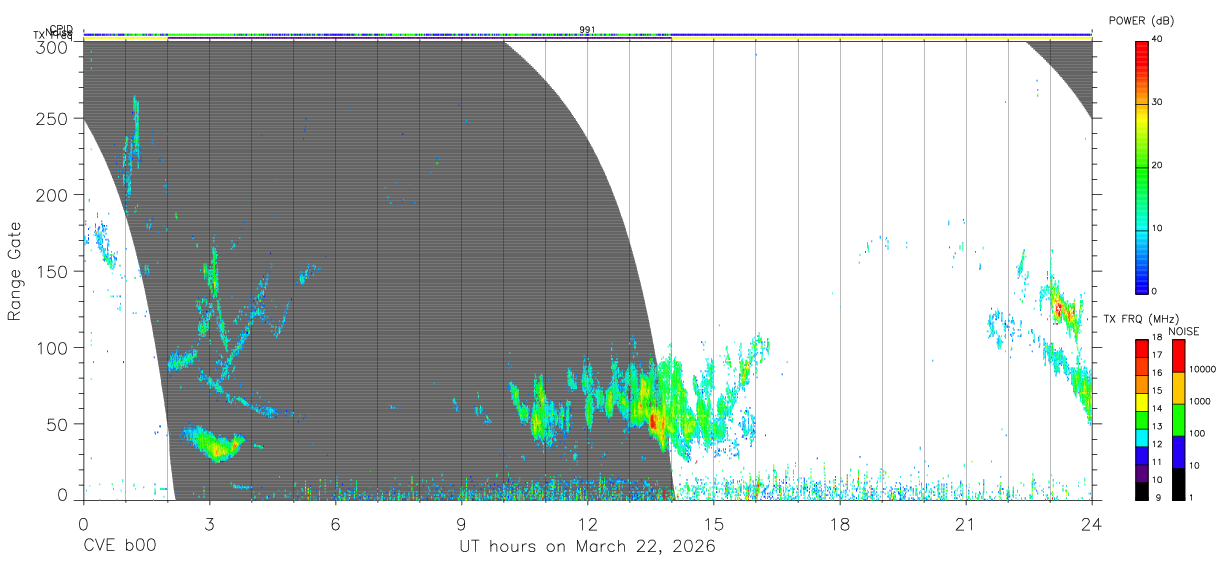Click the 300 tick on Range Gate axis

(53, 47)
